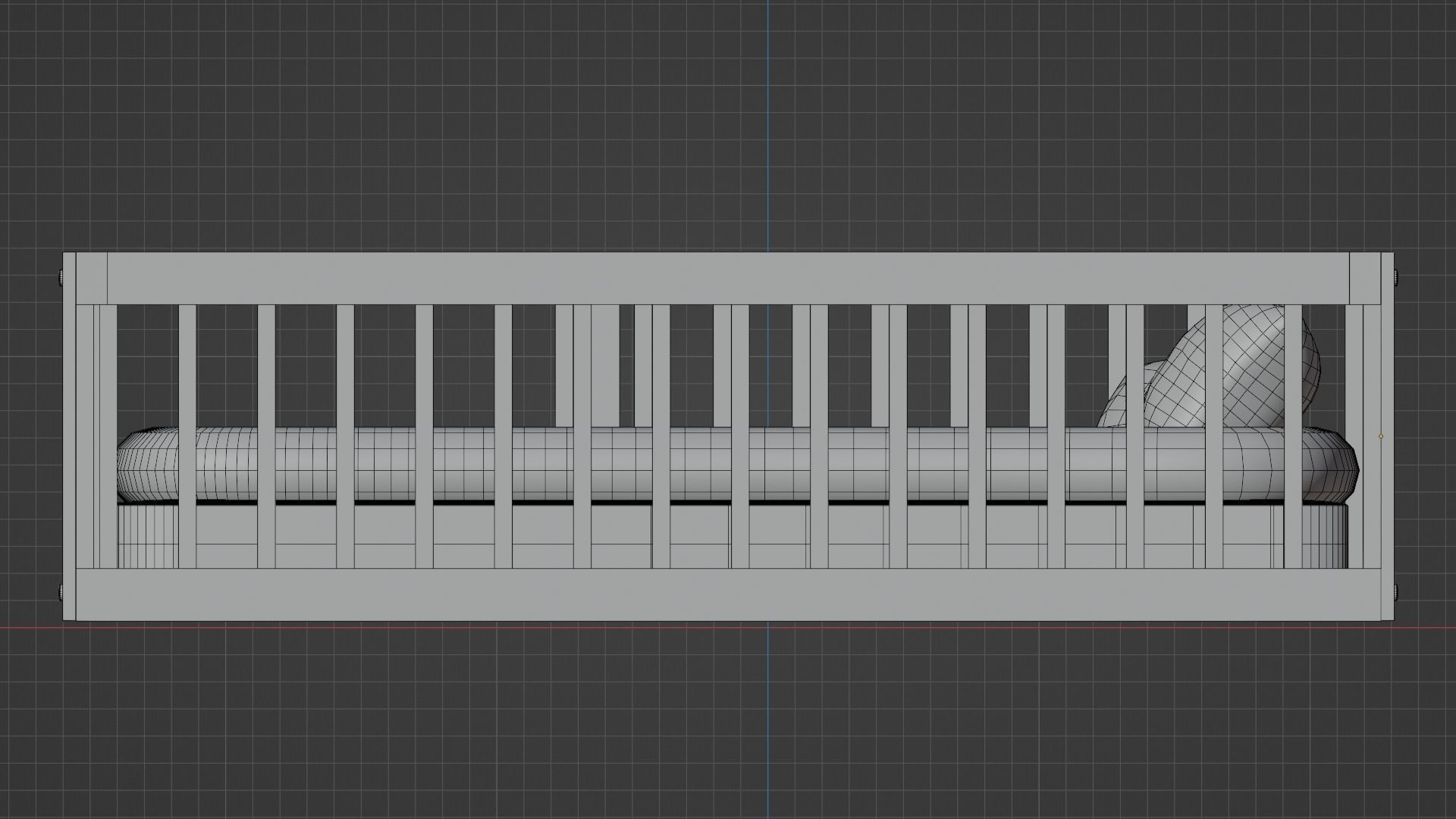Click the bottom-left screw head on crib
The width and height of the screenshot is (1456, 819).
pyautogui.click(x=61, y=592)
